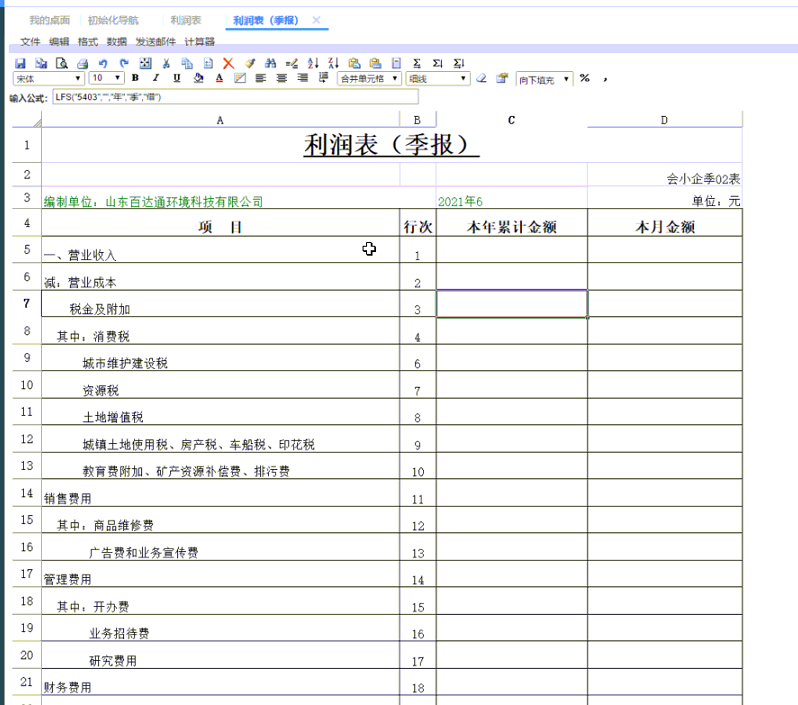Screen dimensions: 798x705
Task: Open the 发送邮件 menu
Action: click(x=155, y=42)
